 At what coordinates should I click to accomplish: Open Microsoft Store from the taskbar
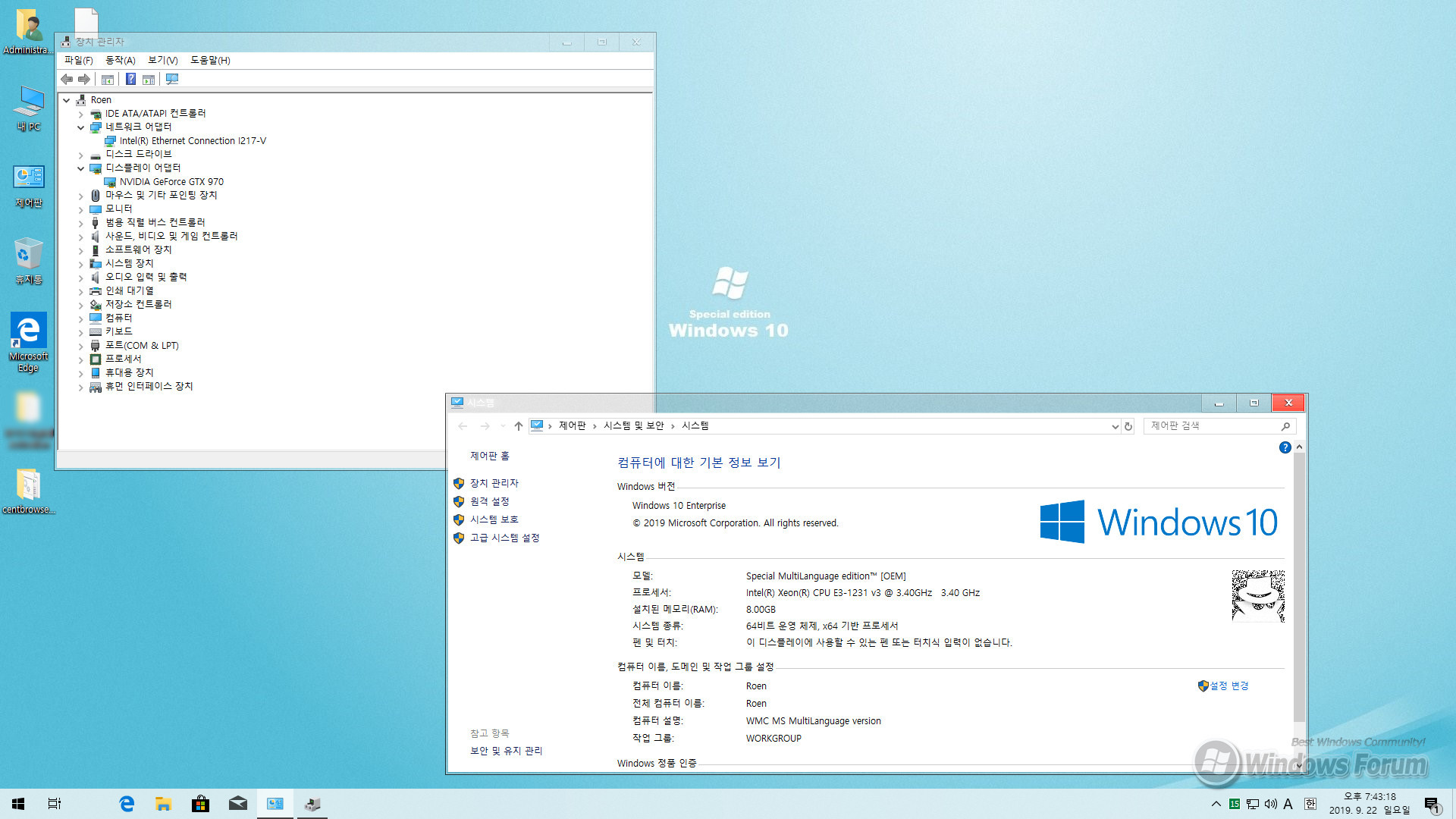200,804
